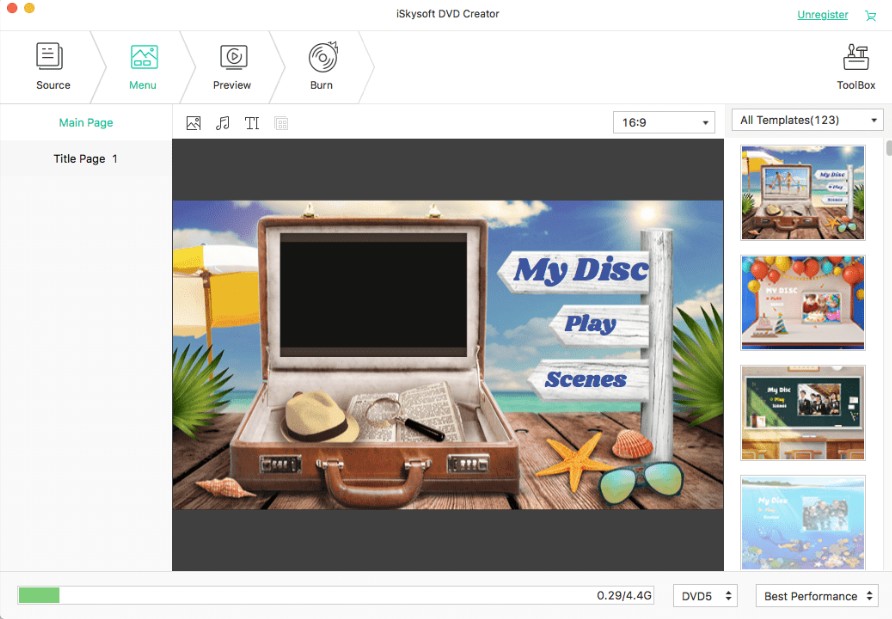Open the frame layout icon
The image size is (892, 619).
point(281,122)
